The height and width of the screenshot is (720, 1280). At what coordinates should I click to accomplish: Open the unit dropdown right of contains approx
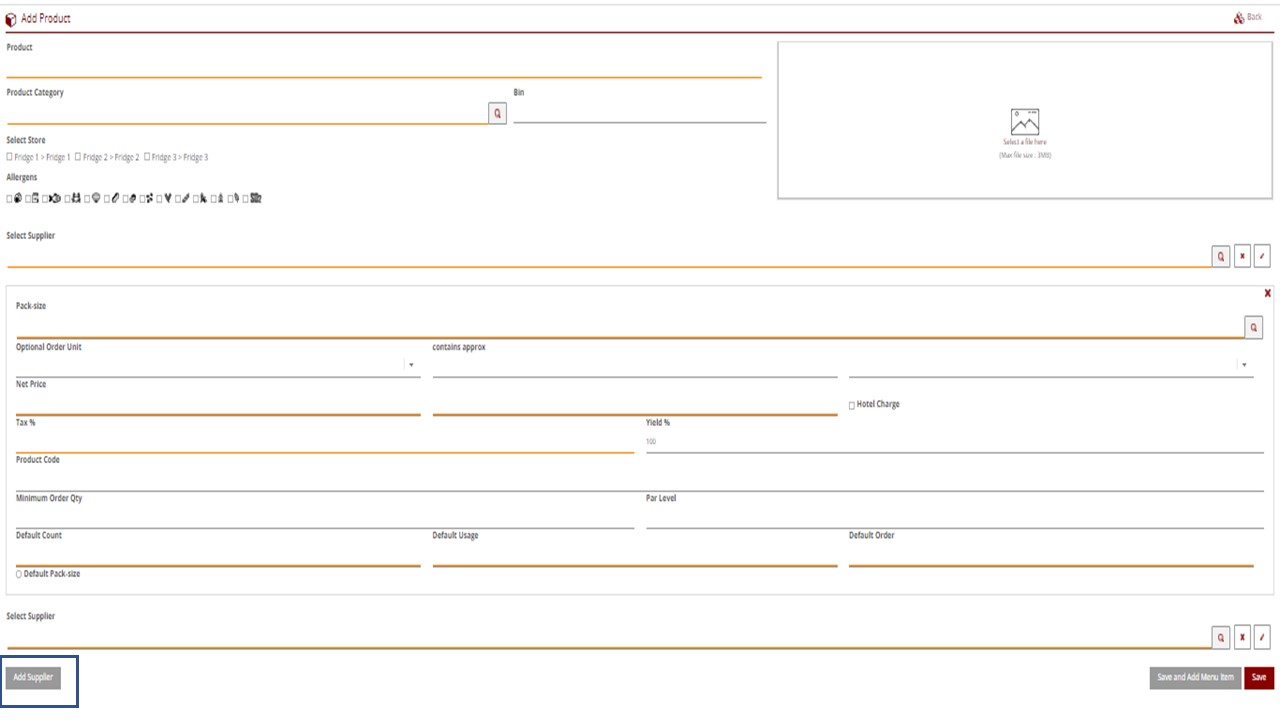(1245, 365)
